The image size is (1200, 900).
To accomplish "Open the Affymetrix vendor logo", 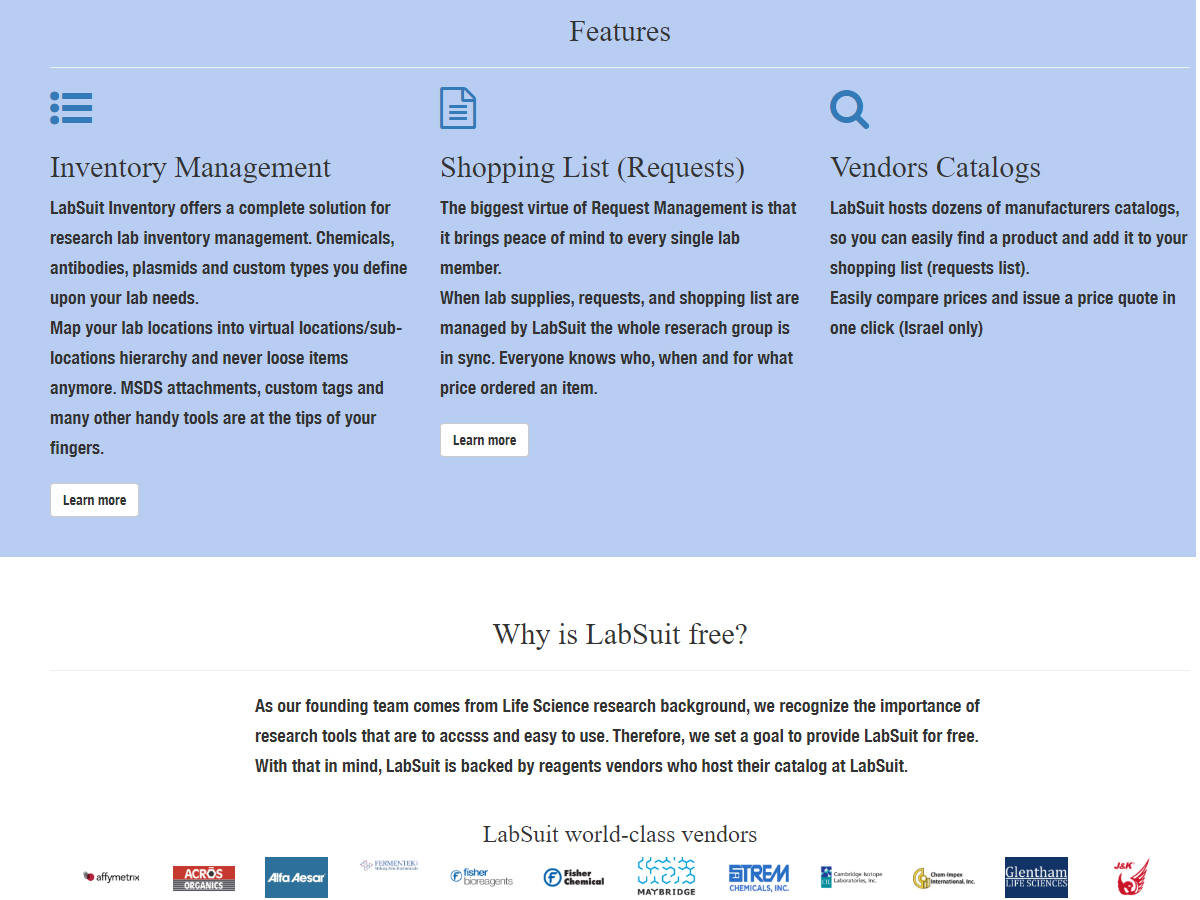I will [111, 877].
